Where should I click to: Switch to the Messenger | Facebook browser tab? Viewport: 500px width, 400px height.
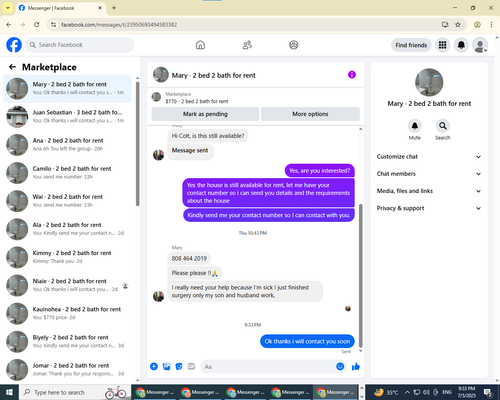60,8
